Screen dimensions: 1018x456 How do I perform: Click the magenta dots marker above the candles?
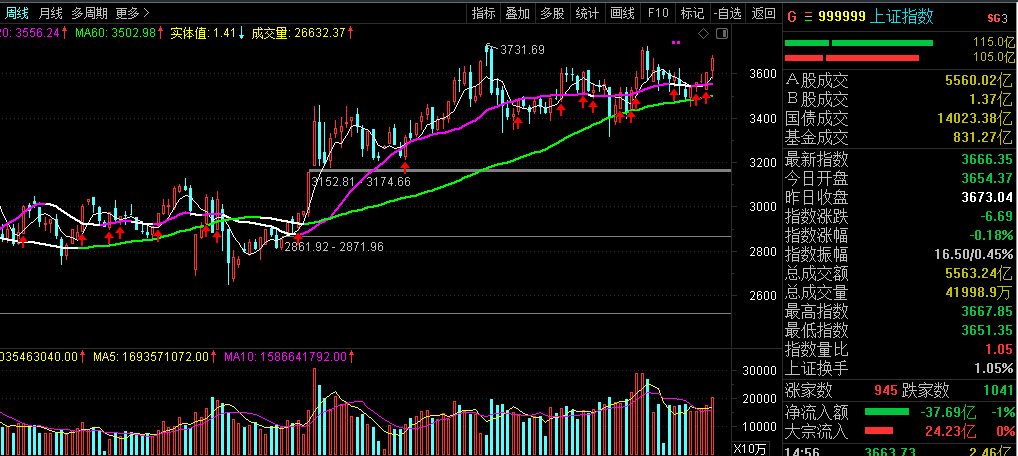click(677, 43)
